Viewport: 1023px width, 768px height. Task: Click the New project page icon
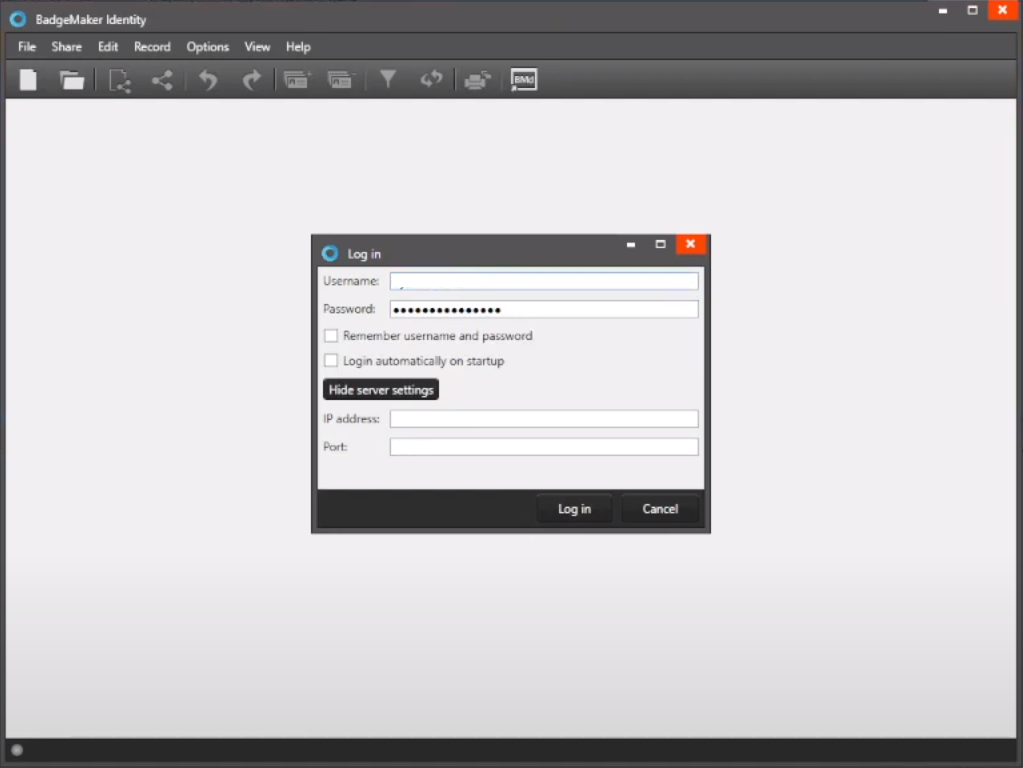tap(28, 80)
